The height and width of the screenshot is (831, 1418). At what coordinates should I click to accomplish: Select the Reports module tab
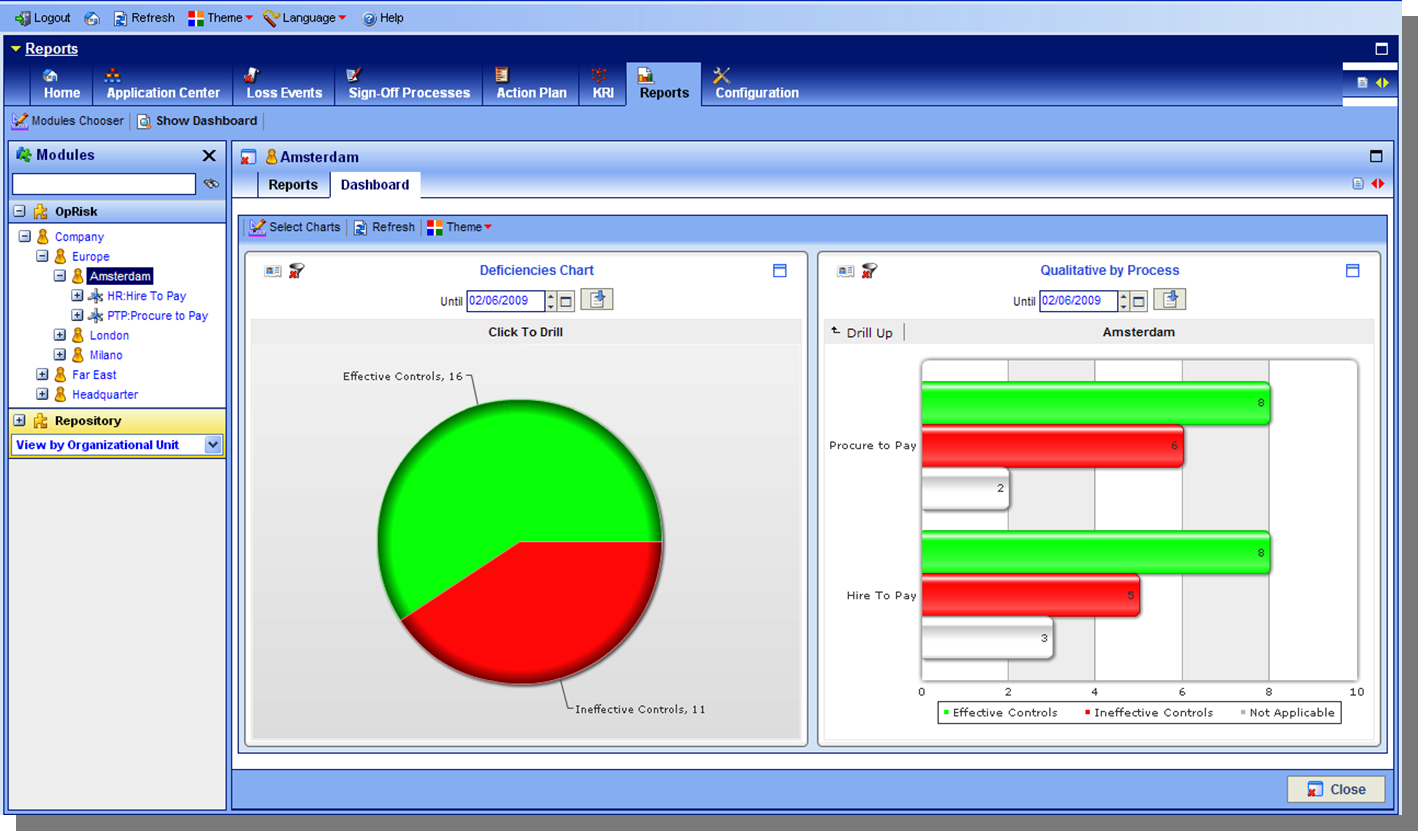(x=664, y=85)
